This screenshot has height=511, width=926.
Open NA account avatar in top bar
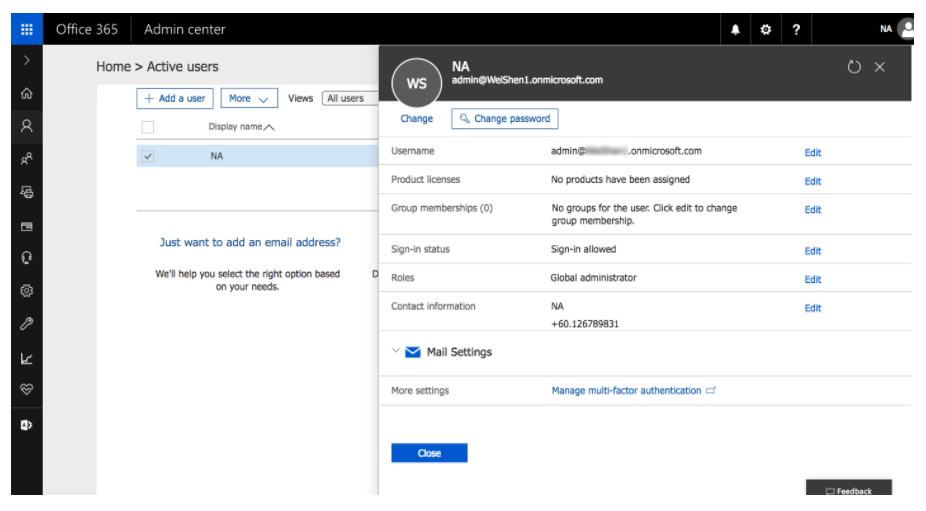click(x=906, y=29)
